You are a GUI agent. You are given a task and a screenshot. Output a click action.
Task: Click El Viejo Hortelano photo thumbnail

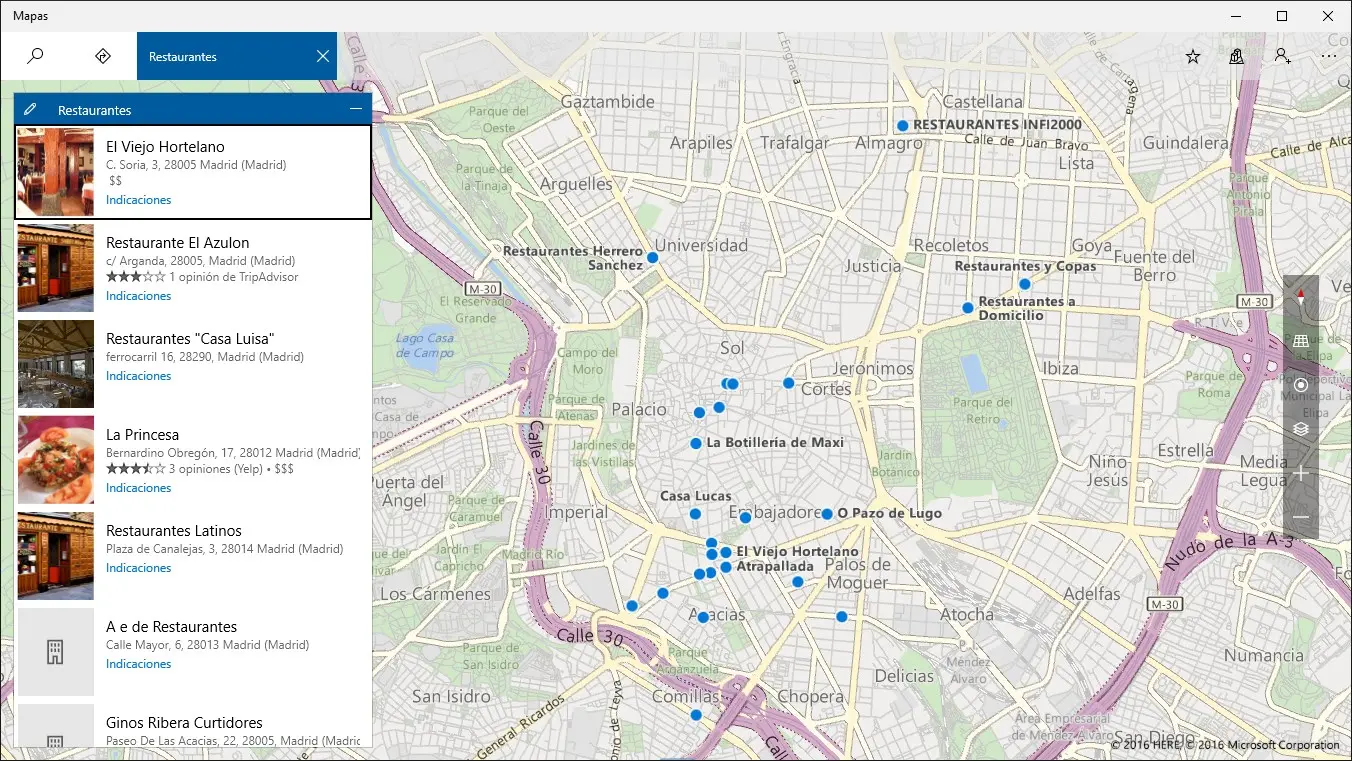[x=56, y=172]
